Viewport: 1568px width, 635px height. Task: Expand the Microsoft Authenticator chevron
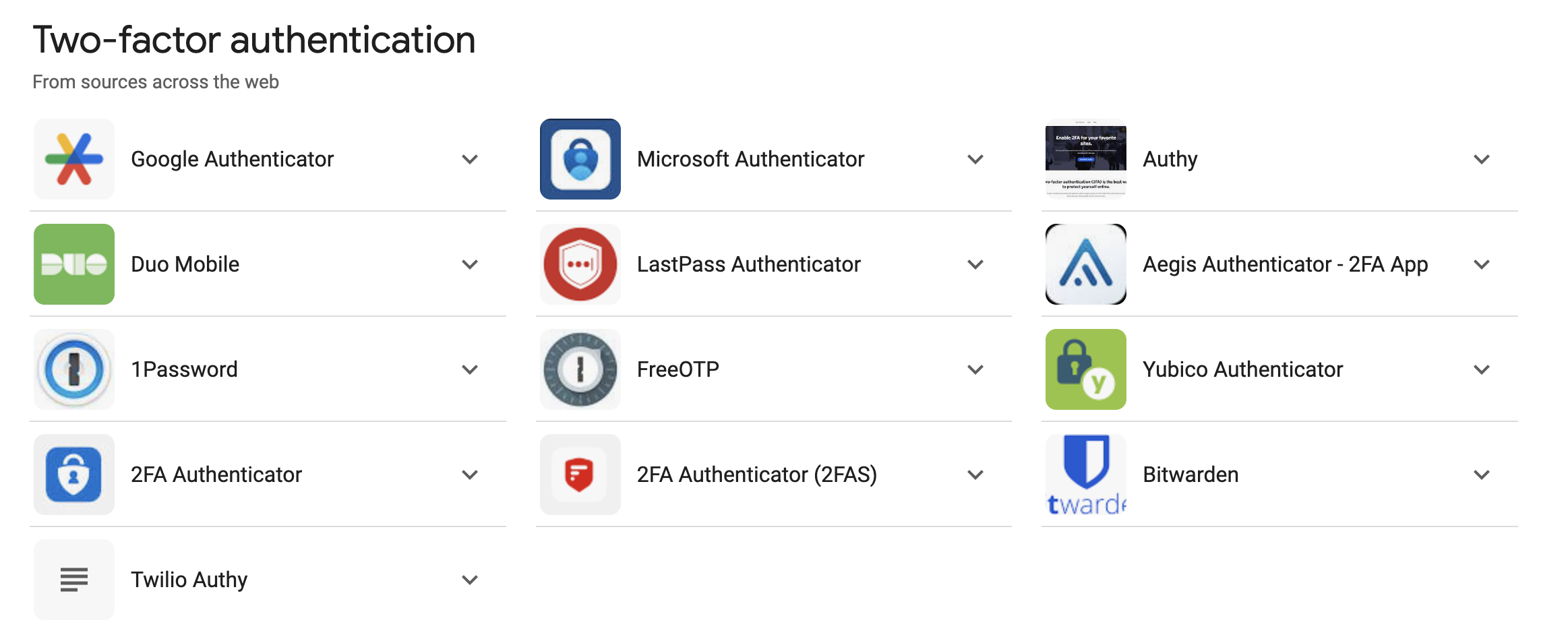[x=975, y=159]
